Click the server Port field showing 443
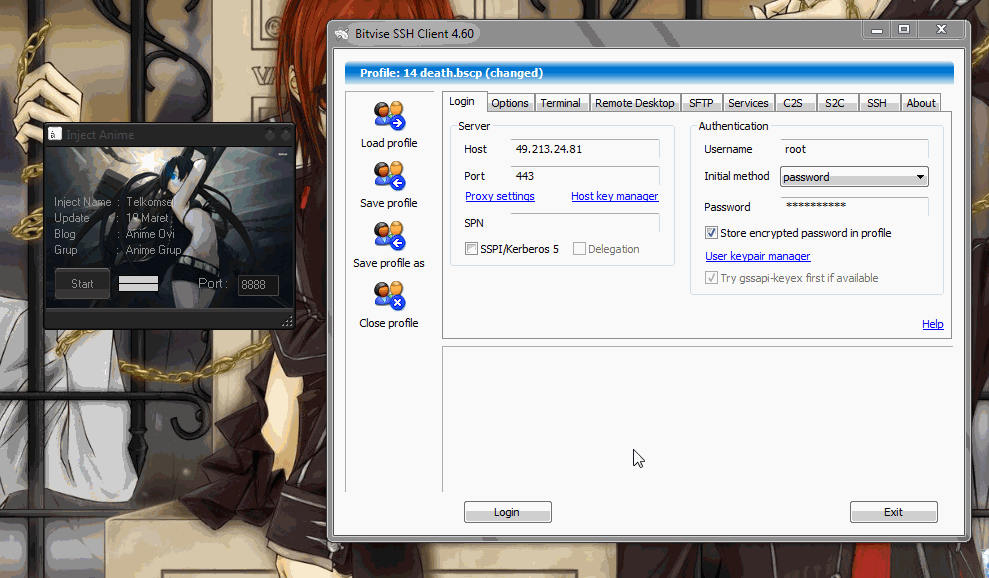This screenshot has width=989, height=578. 585,176
